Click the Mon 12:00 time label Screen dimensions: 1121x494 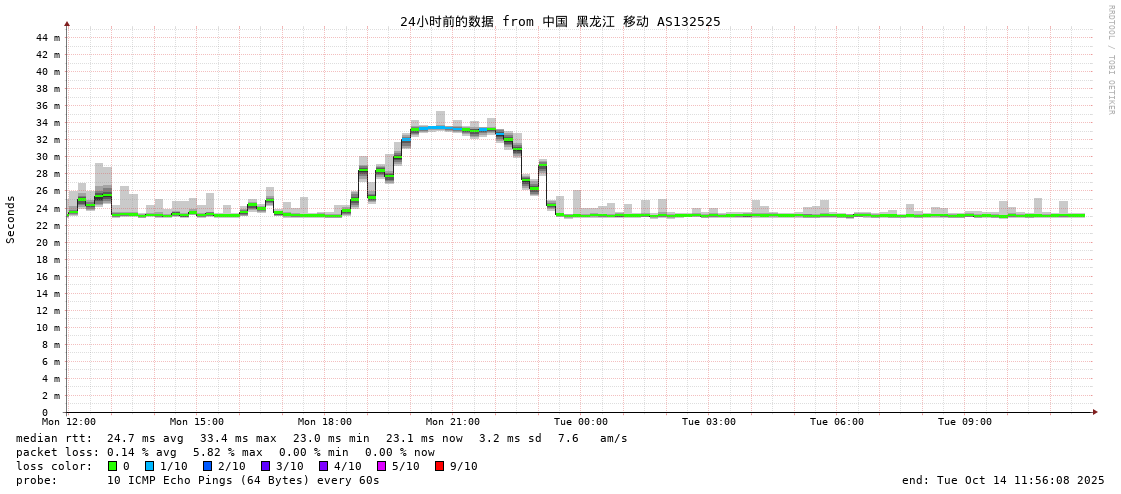[x=69, y=422]
